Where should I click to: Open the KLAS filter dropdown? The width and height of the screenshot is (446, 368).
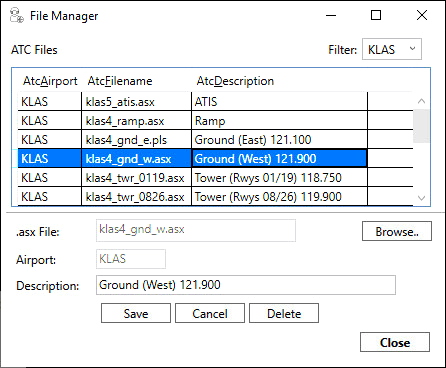pos(392,49)
